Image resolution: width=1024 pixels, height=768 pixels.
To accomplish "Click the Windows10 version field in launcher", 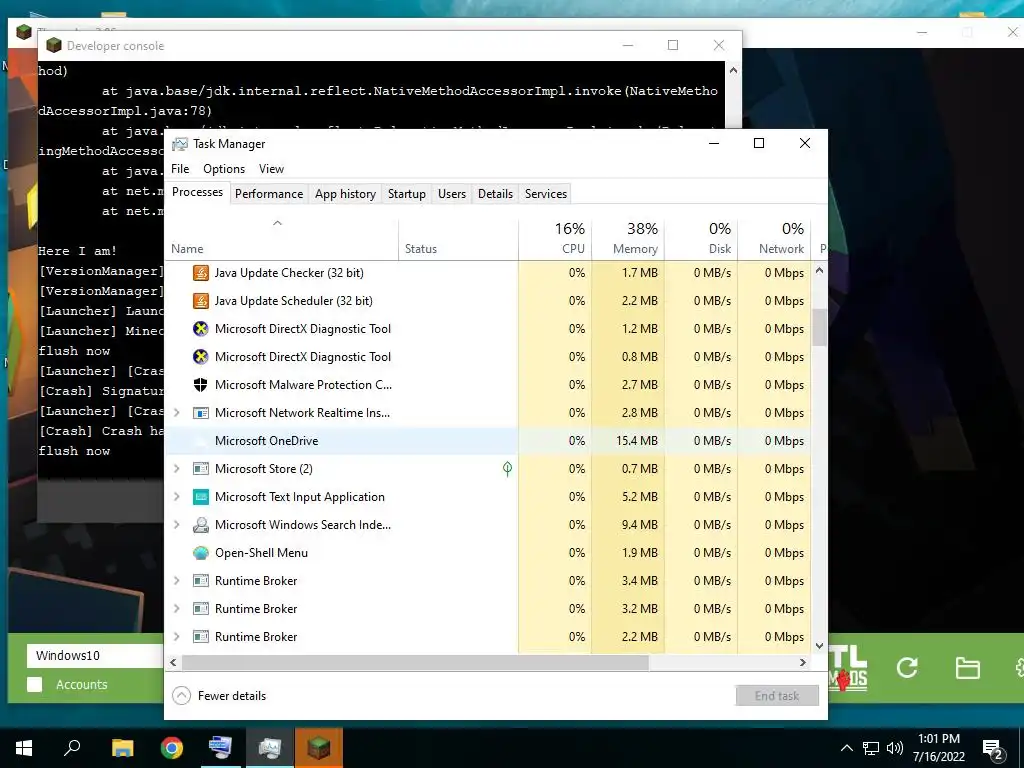I will (x=95, y=656).
